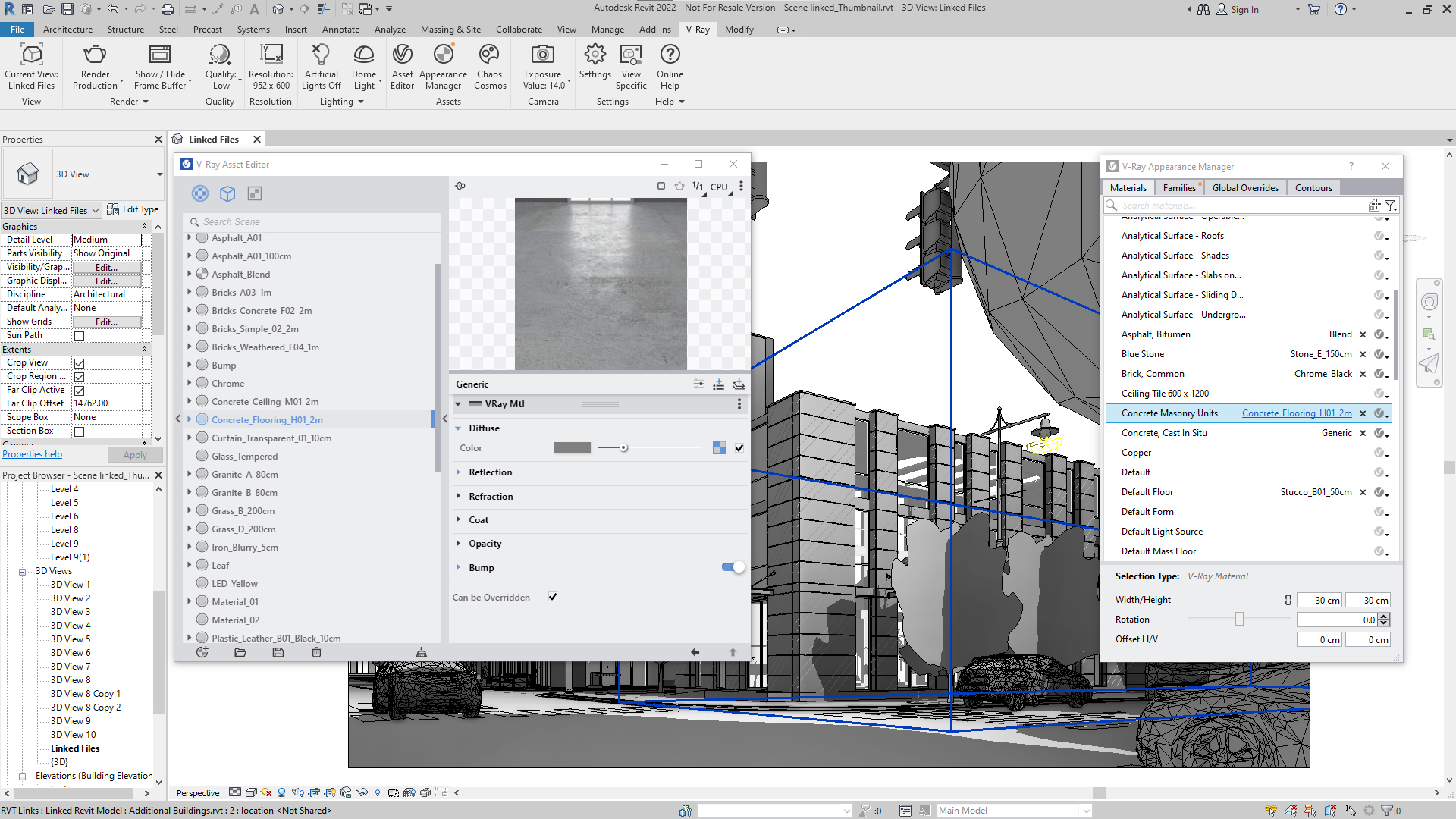Viewport: 1456px width, 819px height.
Task: Expand the Reflection section
Action: (459, 472)
